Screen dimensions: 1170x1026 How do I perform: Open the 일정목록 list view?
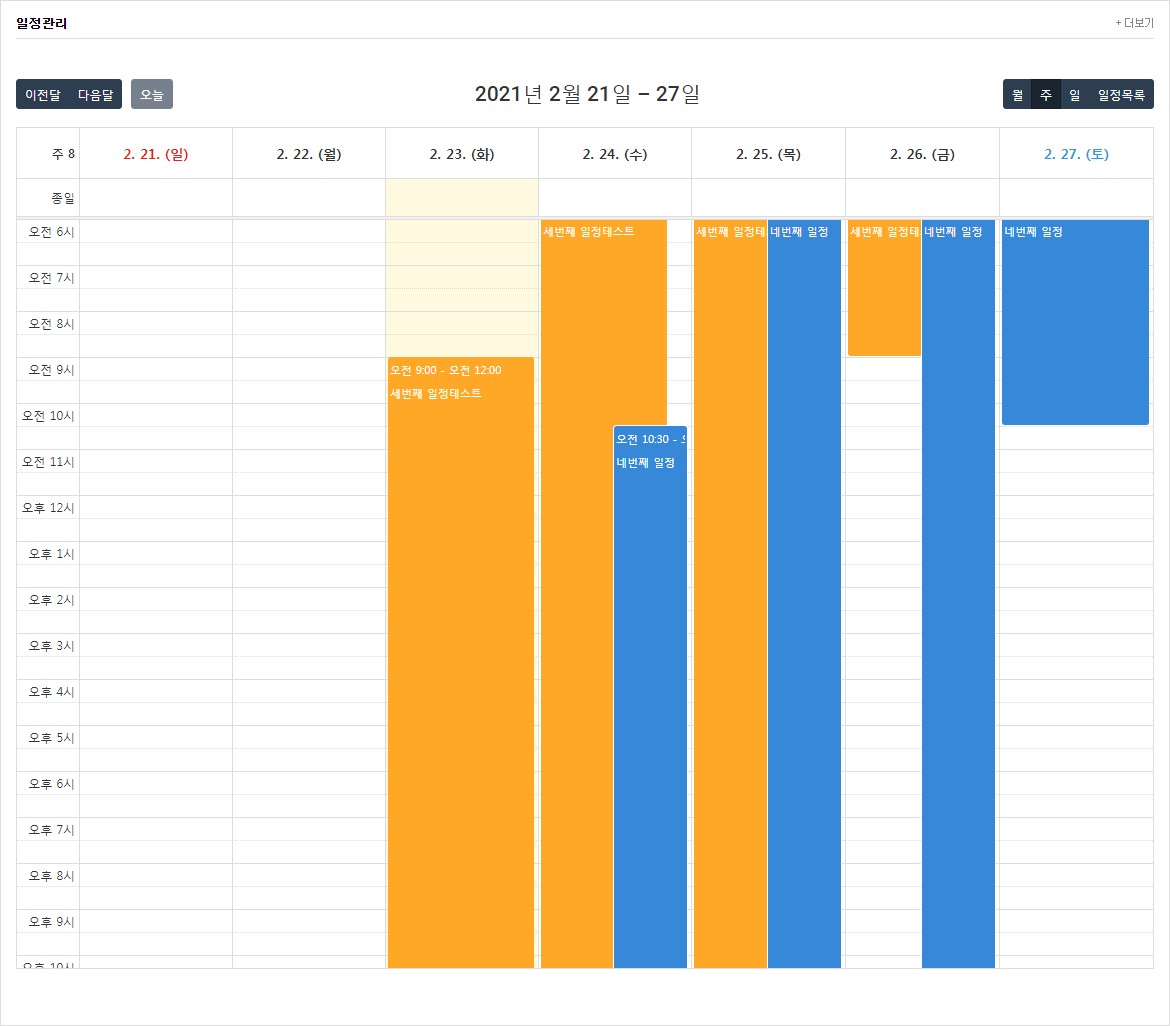(1121, 95)
